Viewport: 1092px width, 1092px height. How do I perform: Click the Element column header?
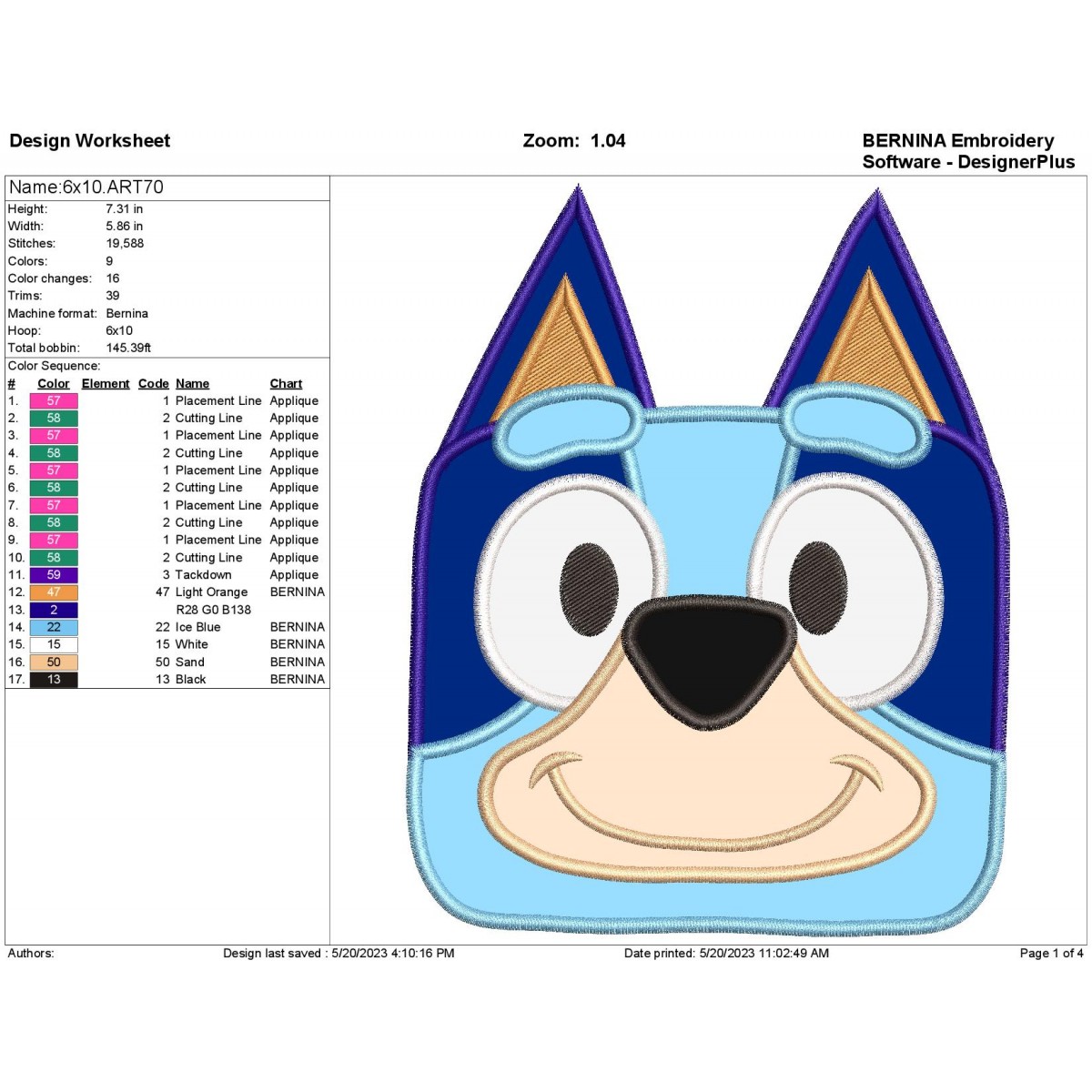(x=106, y=384)
